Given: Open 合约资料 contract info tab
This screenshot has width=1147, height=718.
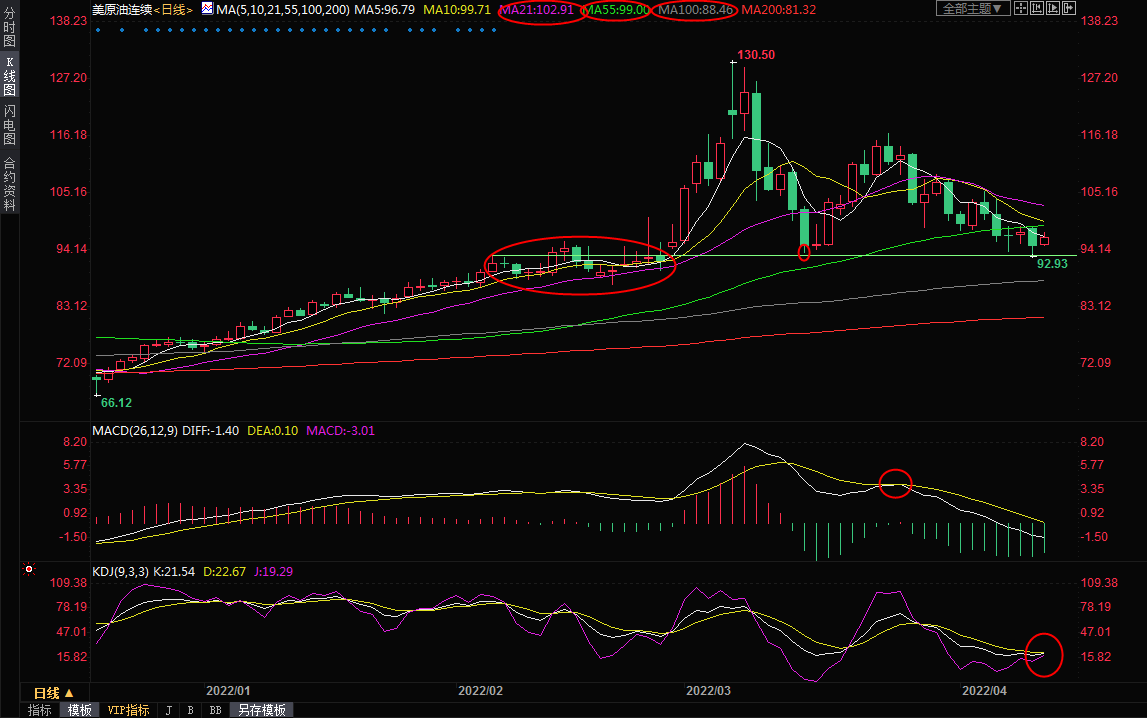Looking at the screenshot, I should [x=9, y=183].
